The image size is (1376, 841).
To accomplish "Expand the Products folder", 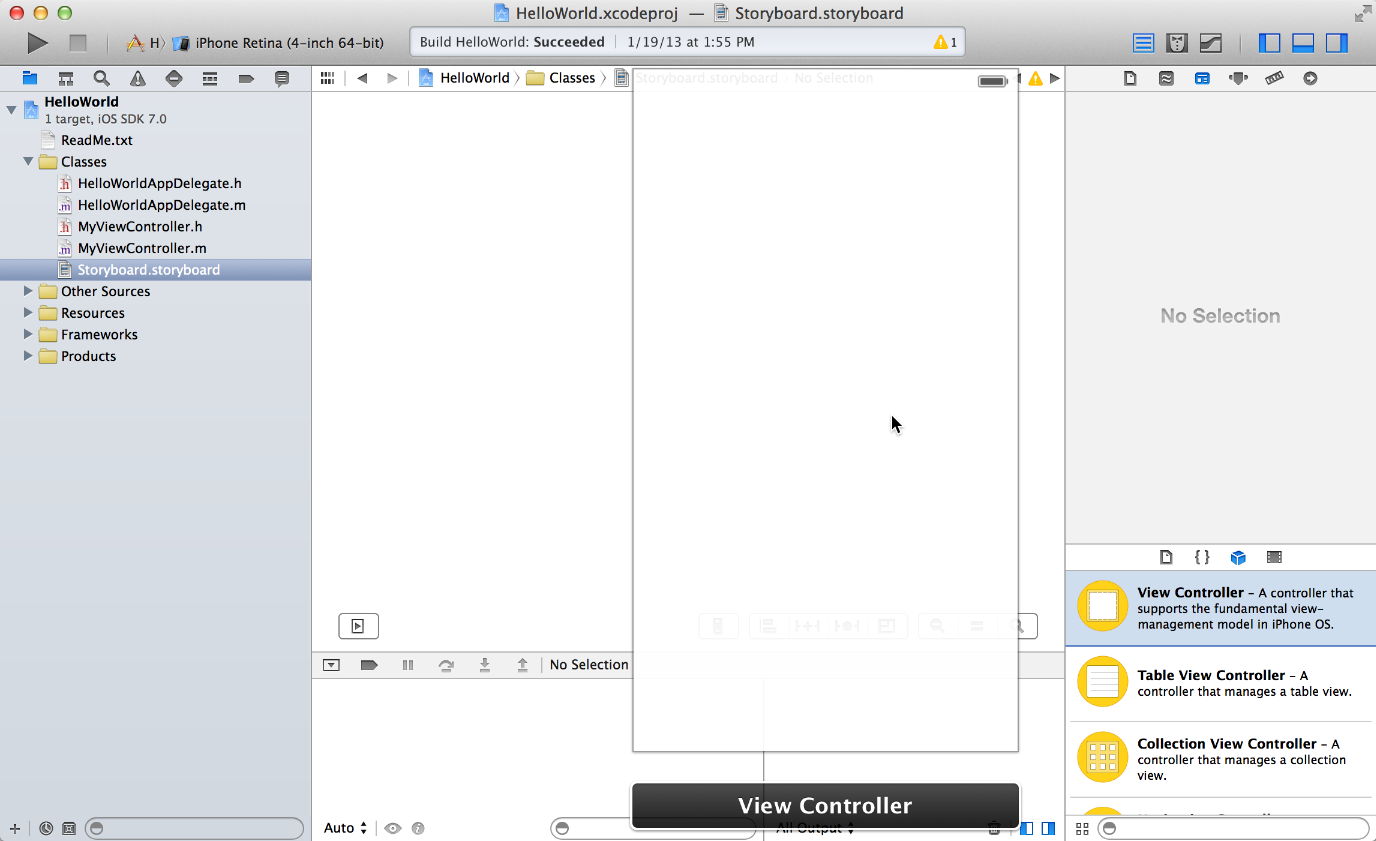I will (x=28, y=356).
